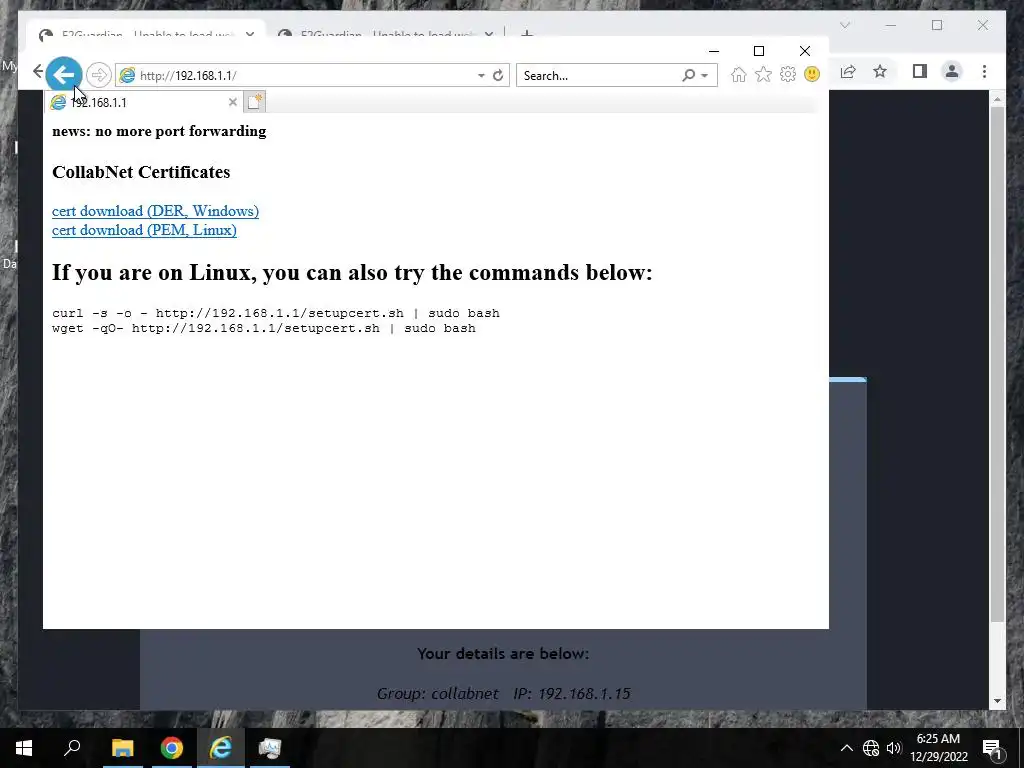Screen dimensions: 1024x768
Task: Open the taskbar clock and date
Action: tap(938, 748)
